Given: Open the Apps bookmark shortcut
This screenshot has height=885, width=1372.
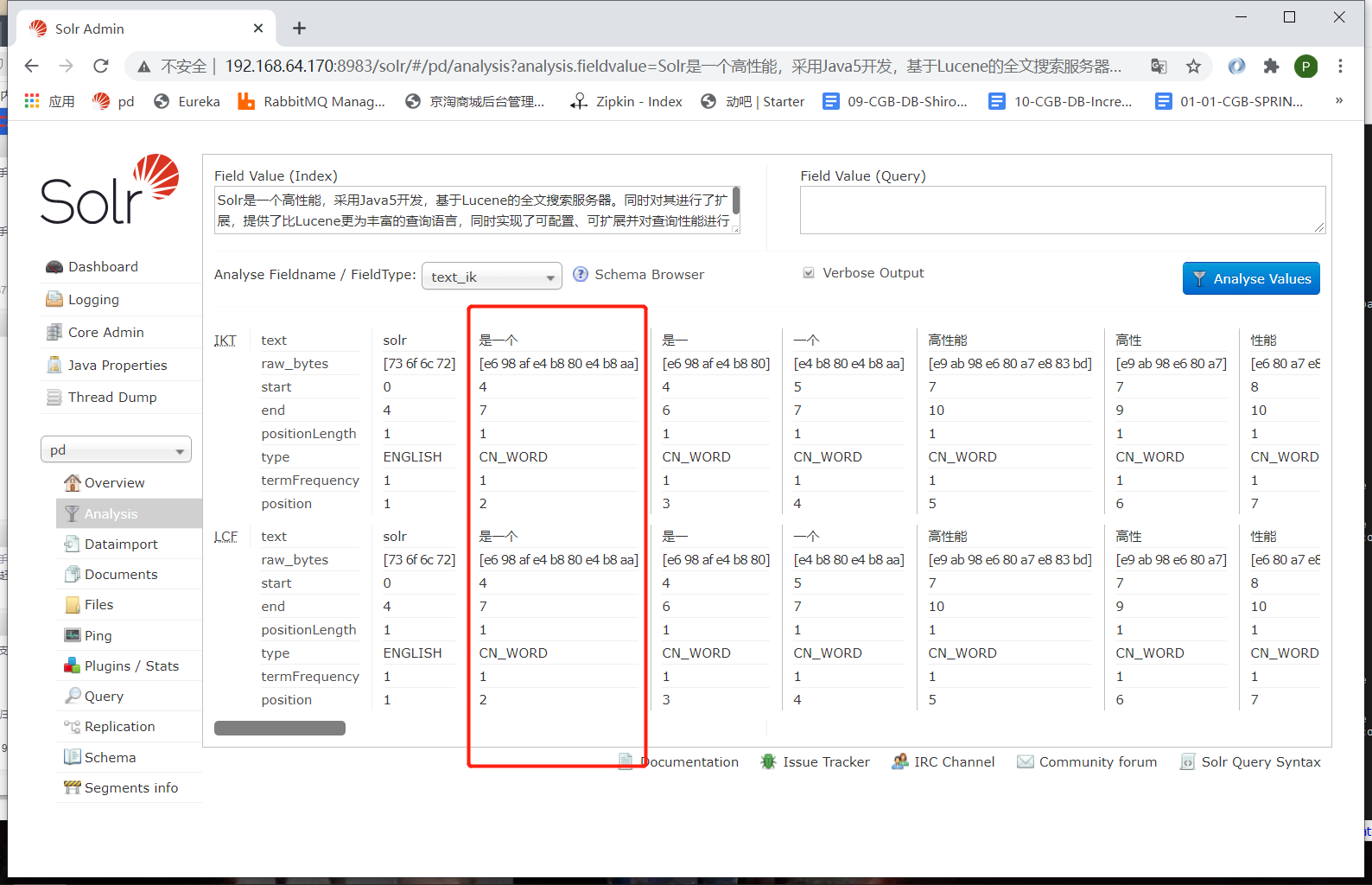Looking at the screenshot, I should pos(49,101).
